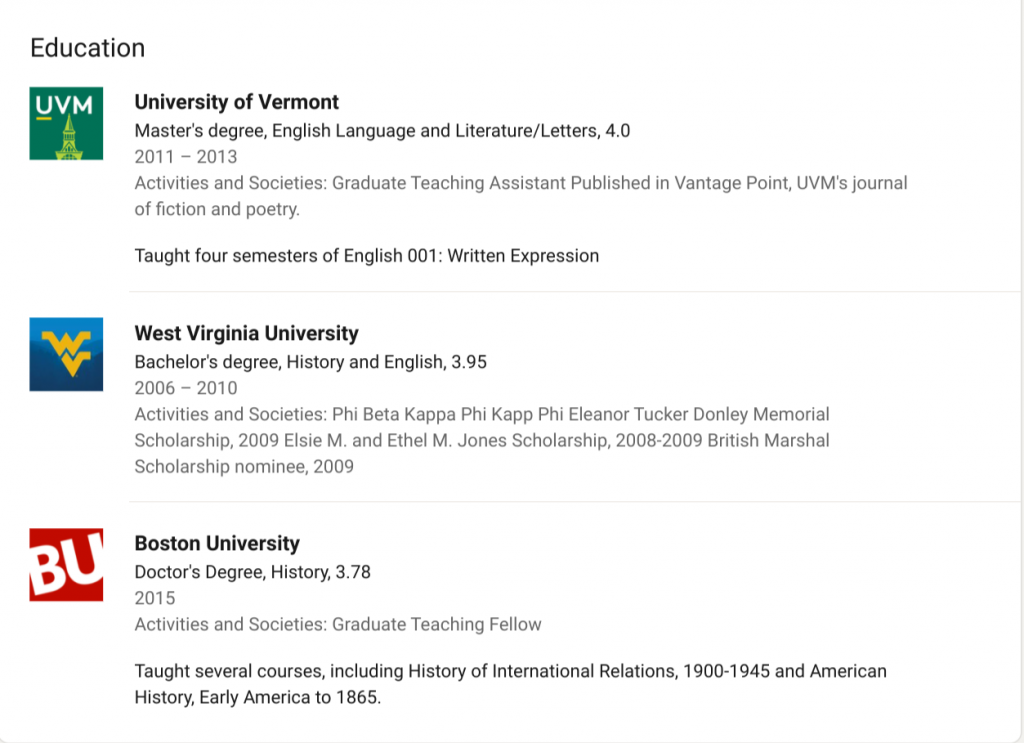Open the West Virginia University school link
The height and width of the screenshot is (743, 1024).
coord(246,333)
